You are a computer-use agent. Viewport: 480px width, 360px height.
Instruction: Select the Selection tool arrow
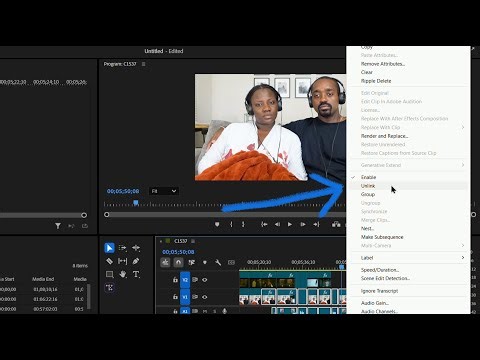(109, 248)
